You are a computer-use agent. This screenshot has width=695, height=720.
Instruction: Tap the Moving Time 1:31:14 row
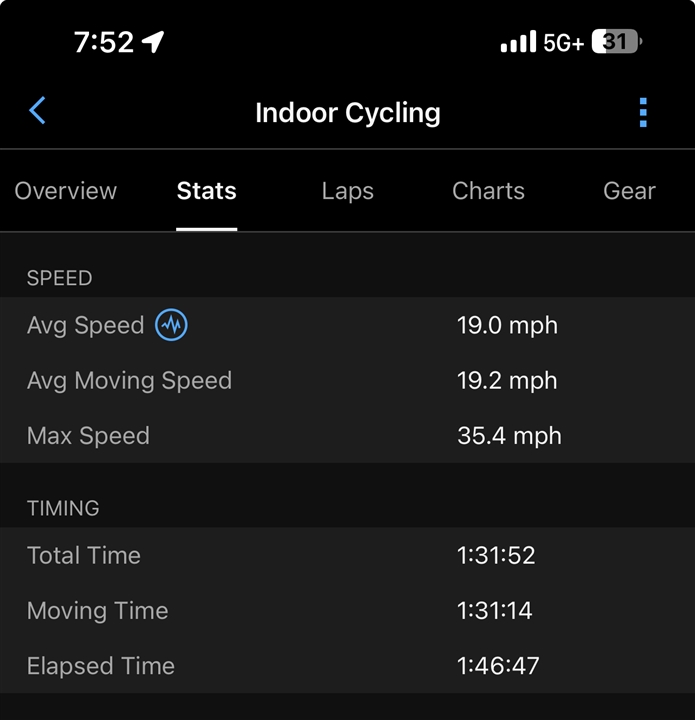point(348,610)
